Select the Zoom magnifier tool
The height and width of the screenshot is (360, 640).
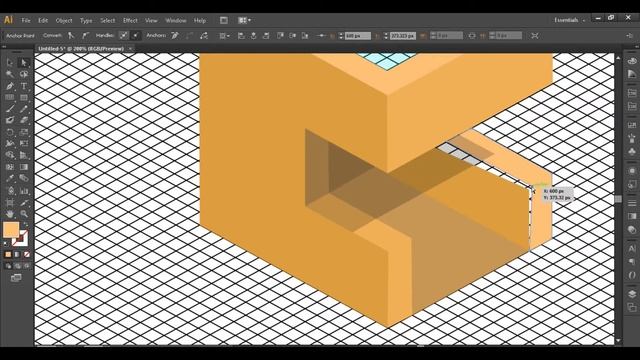[24, 213]
